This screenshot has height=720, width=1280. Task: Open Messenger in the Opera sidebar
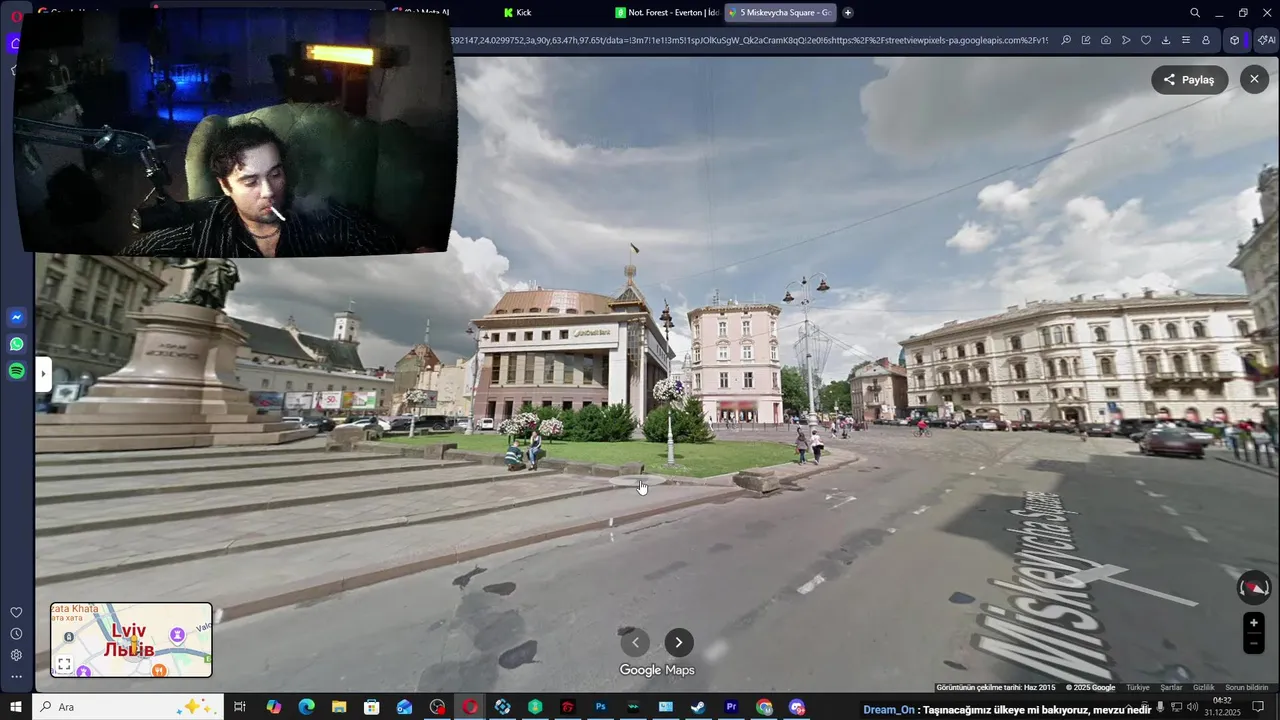pos(17,317)
